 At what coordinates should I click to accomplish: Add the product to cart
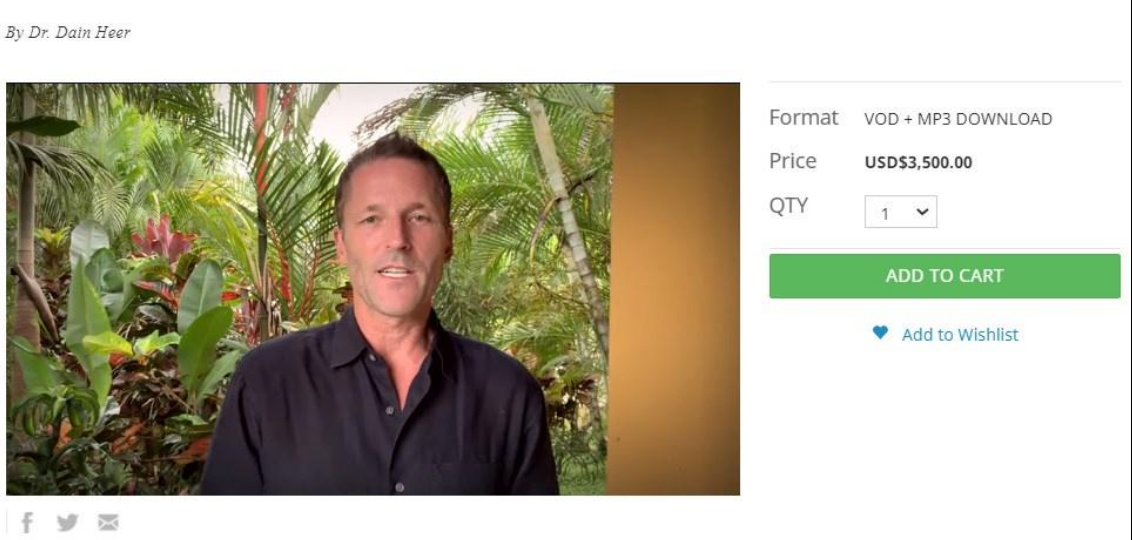click(944, 276)
